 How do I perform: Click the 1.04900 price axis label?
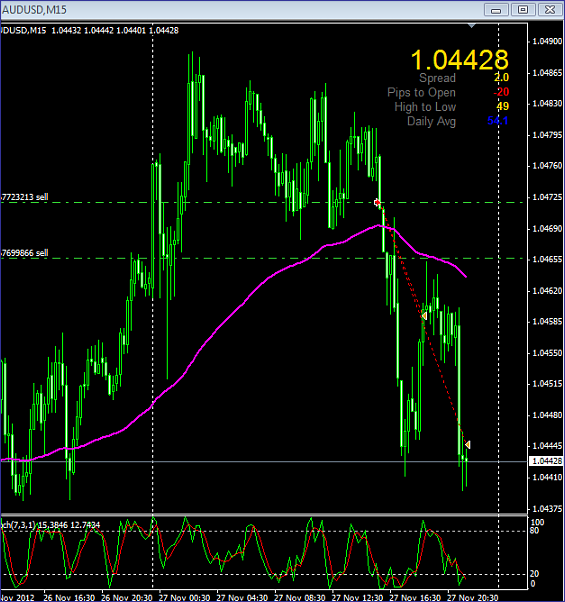point(547,41)
